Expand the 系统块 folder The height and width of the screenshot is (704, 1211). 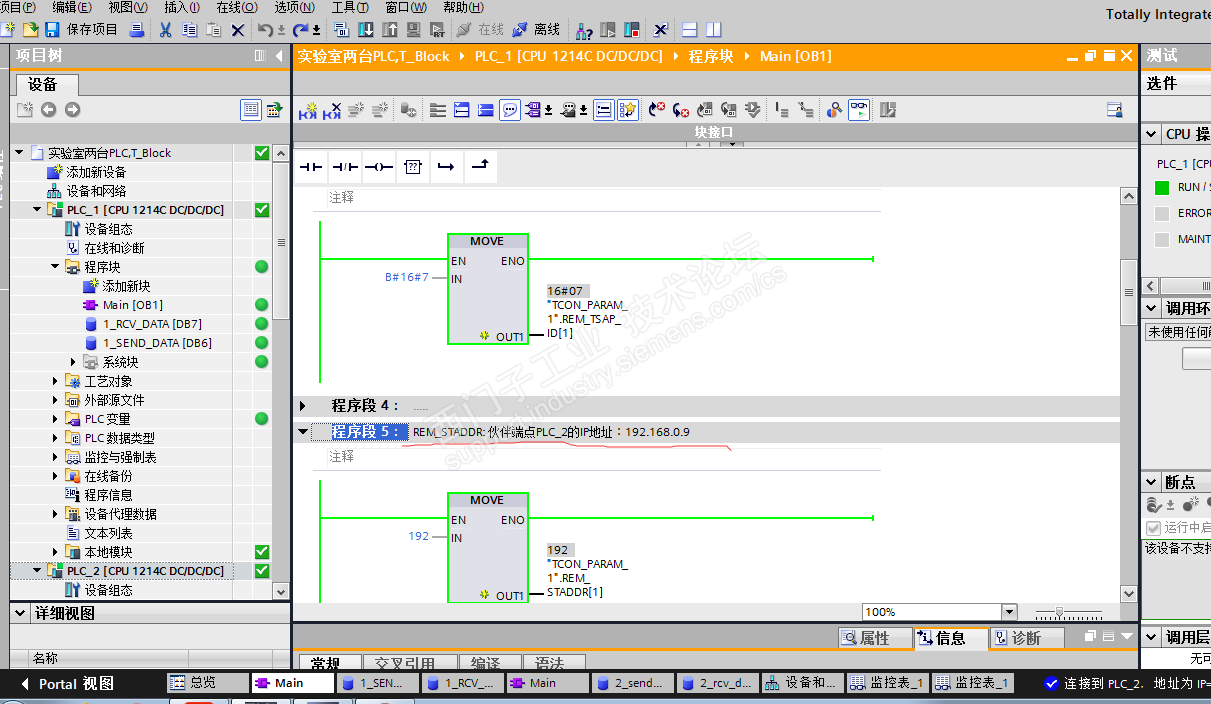[73, 362]
